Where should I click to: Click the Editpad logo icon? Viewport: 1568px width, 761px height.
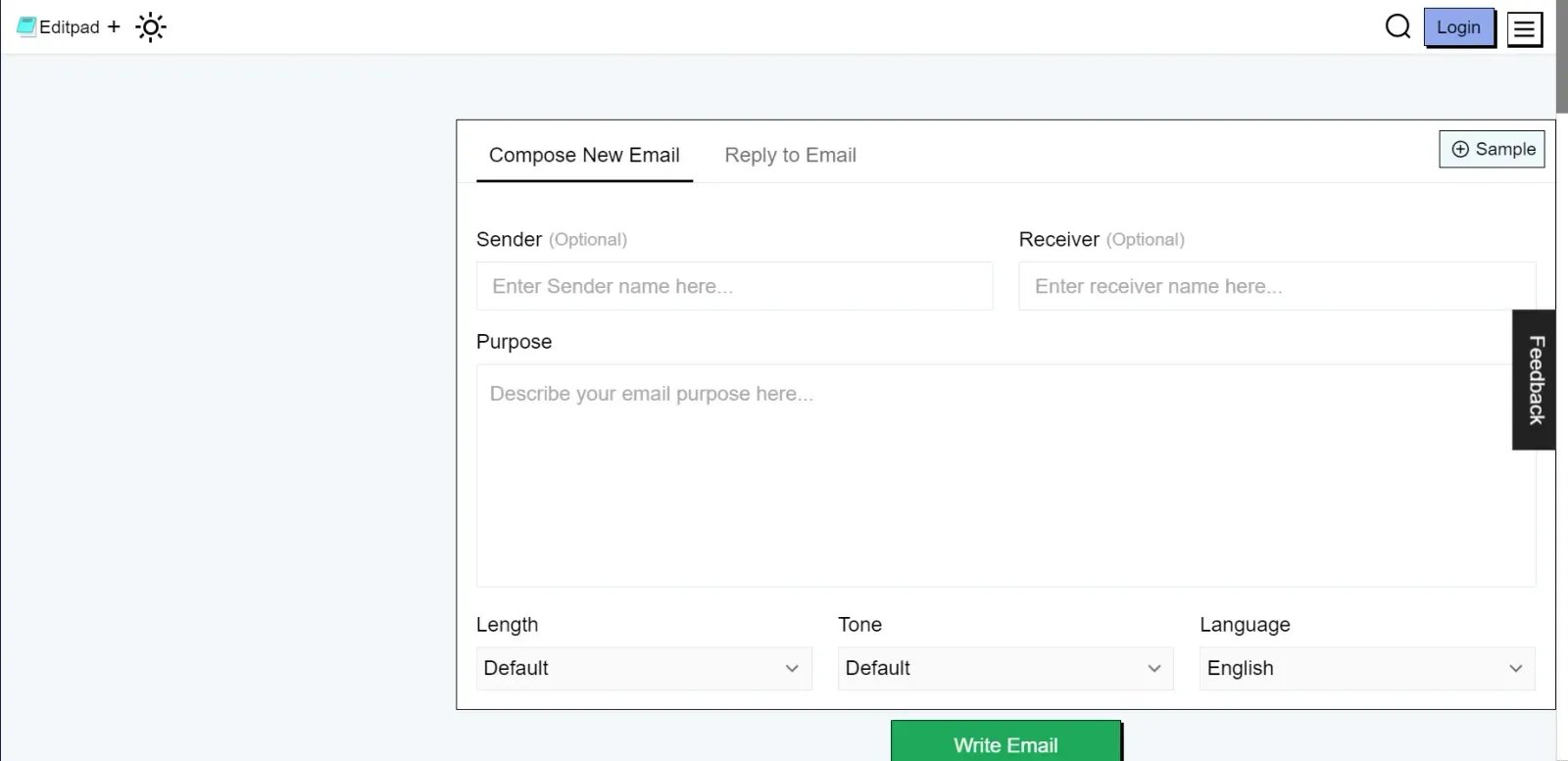tap(25, 26)
